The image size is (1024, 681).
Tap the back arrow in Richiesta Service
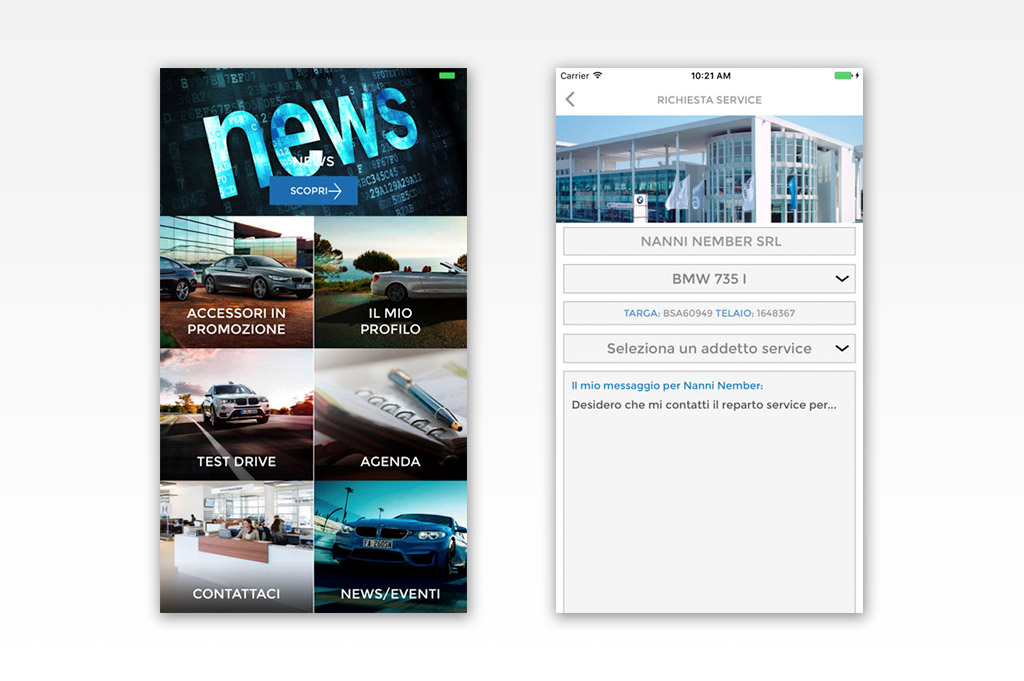click(570, 99)
